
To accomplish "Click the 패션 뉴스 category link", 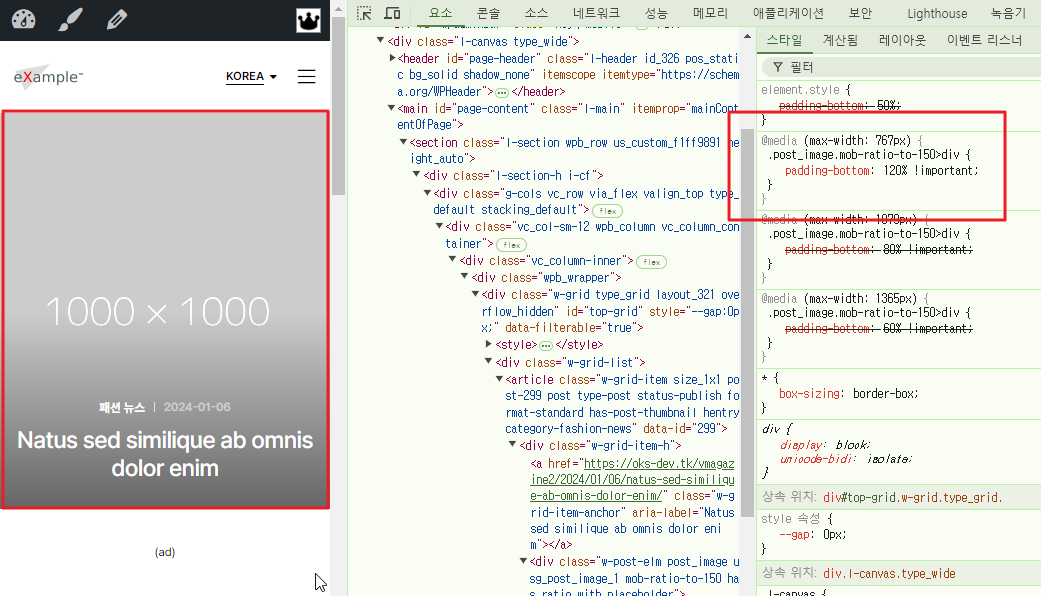I will pos(121,408).
